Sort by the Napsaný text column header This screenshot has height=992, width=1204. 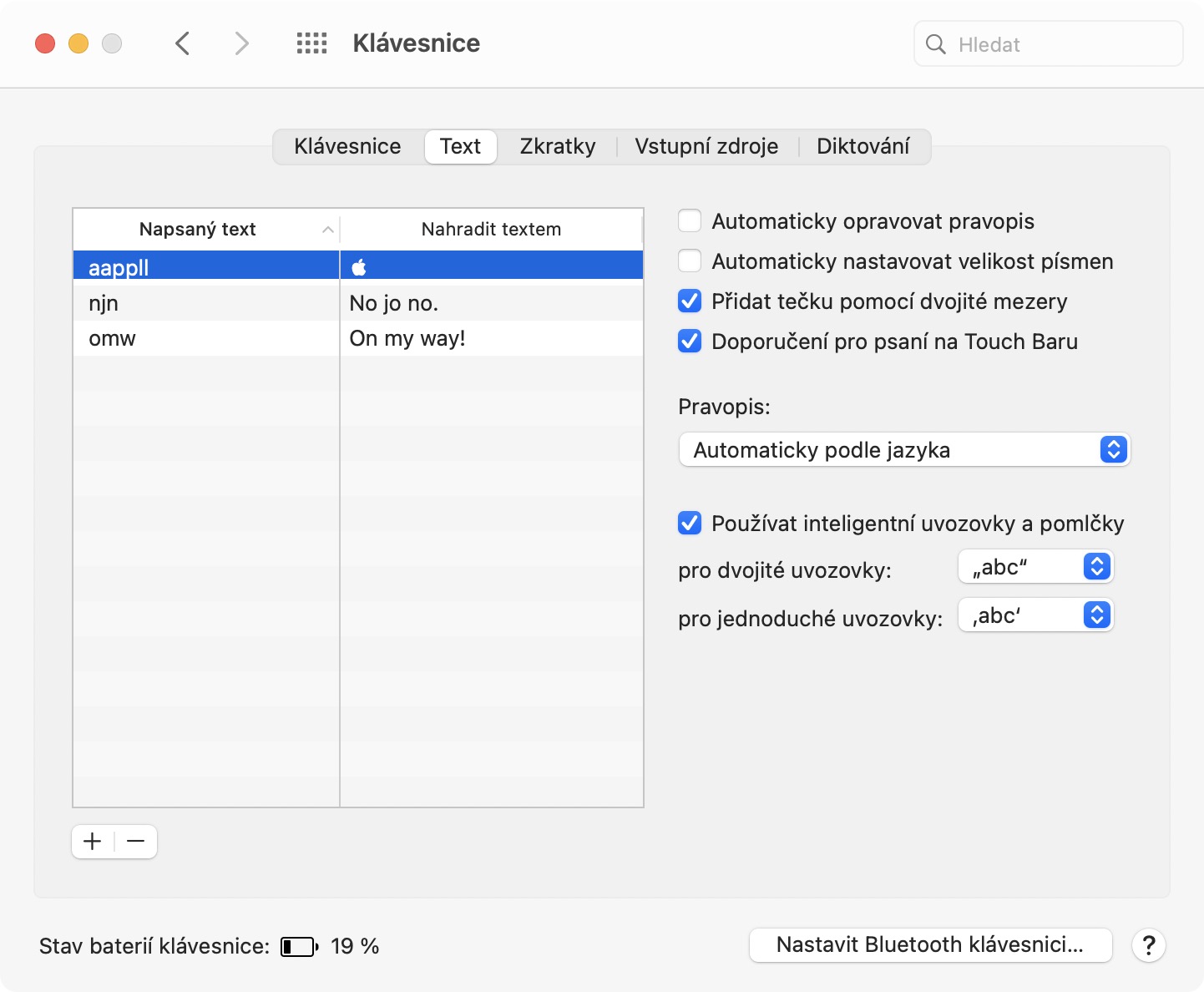click(198, 229)
